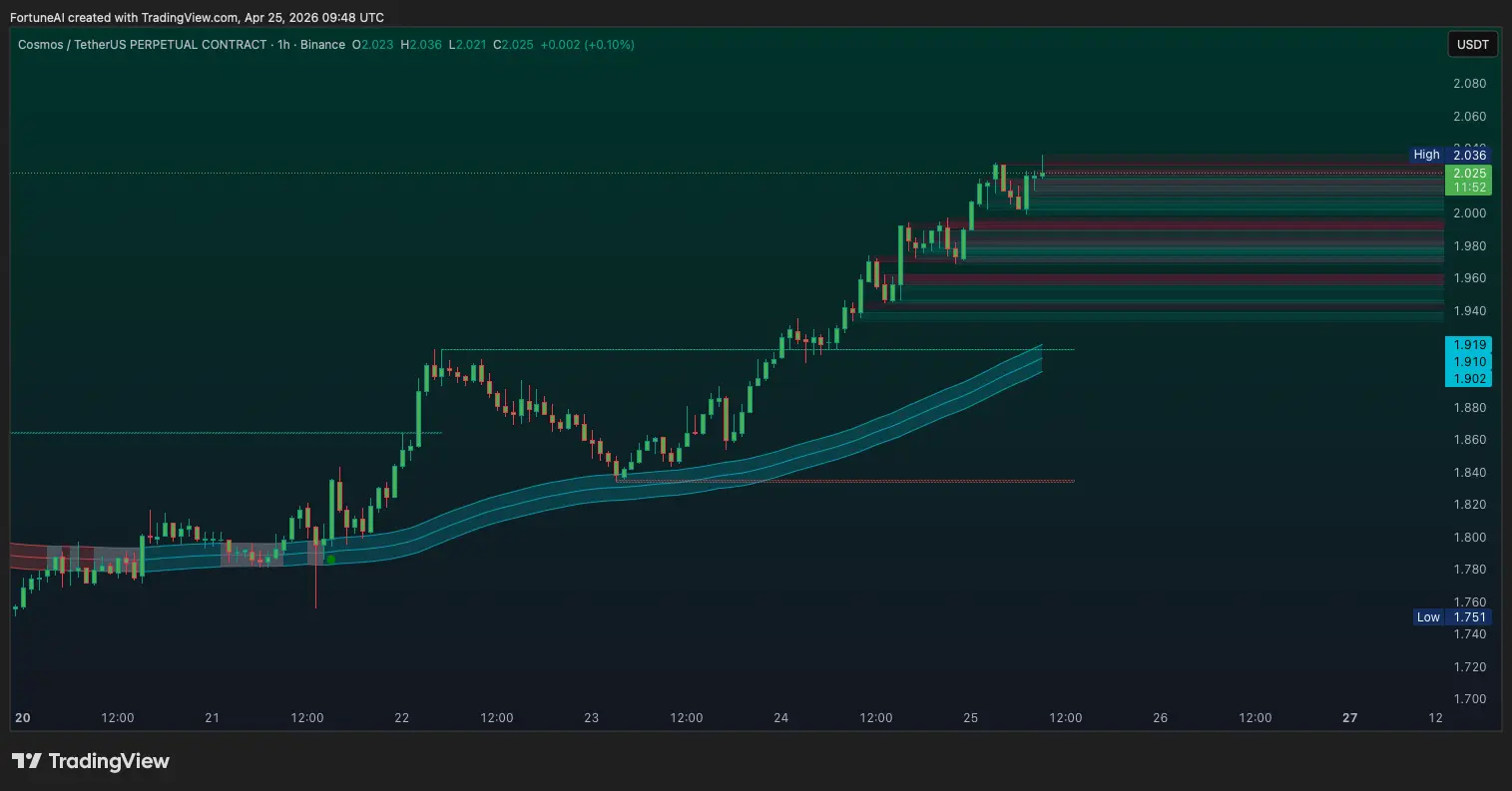Click the 1.910 indicator value label
The width and height of the screenshot is (1512, 791).
(x=1469, y=361)
